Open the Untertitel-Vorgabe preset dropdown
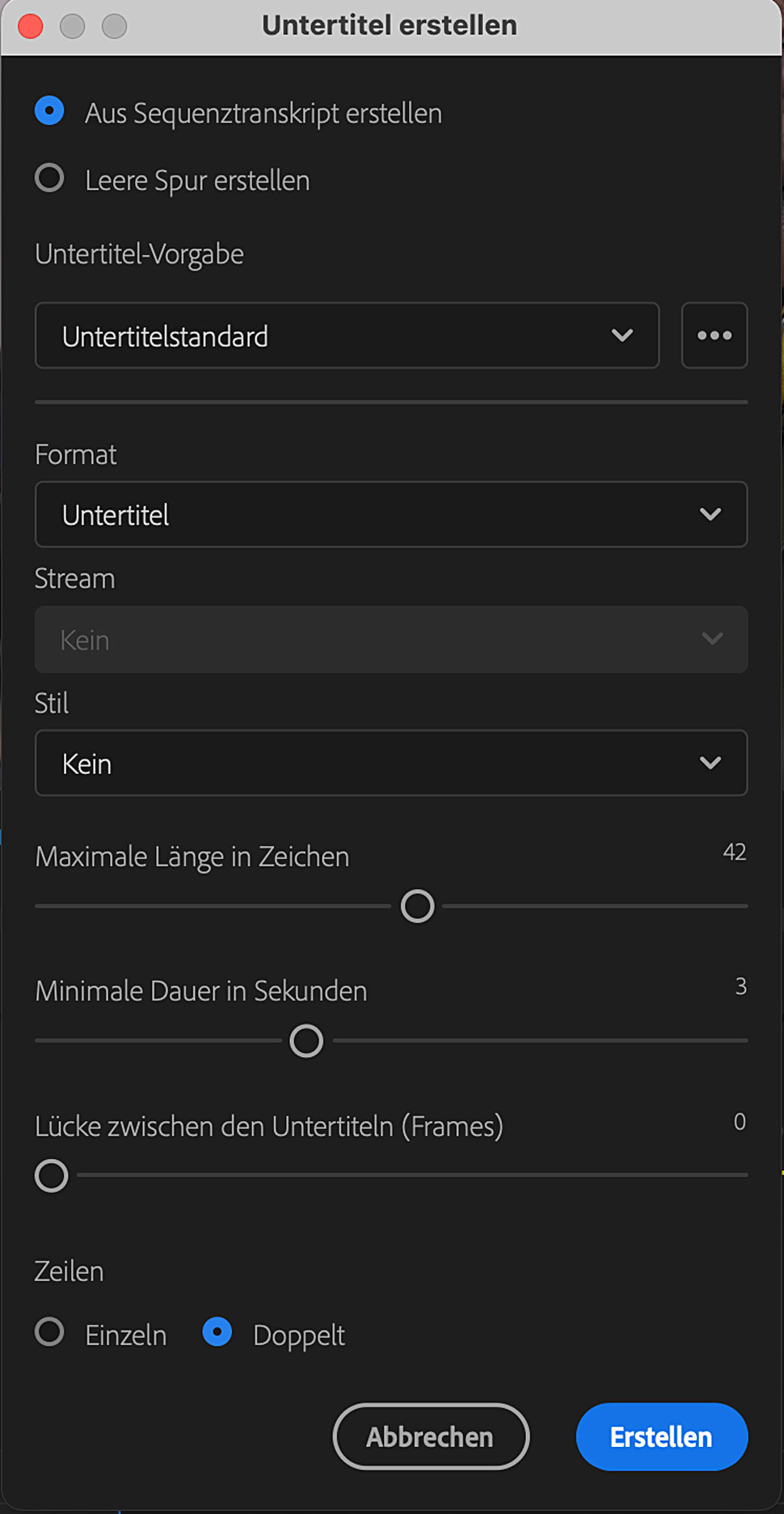The image size is (784, 1514). (x=348, y=336)
